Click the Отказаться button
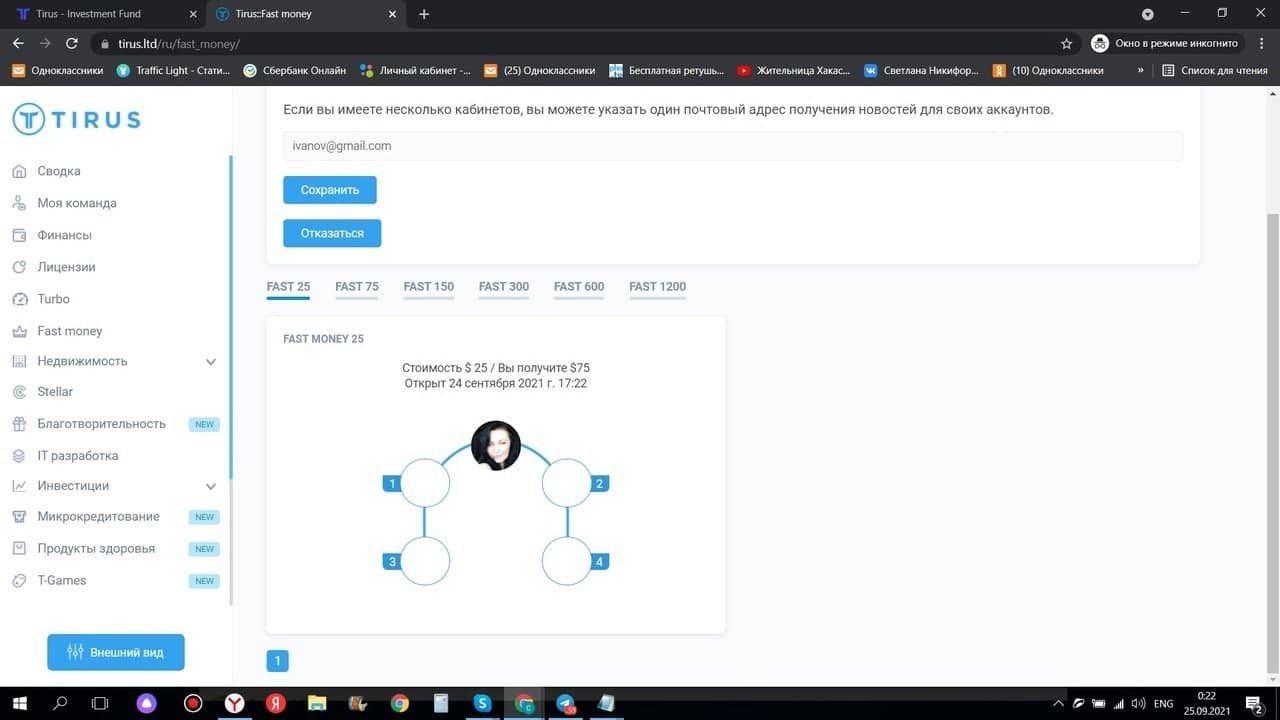The image size is (1280, 720). click(x=332, y=233)
